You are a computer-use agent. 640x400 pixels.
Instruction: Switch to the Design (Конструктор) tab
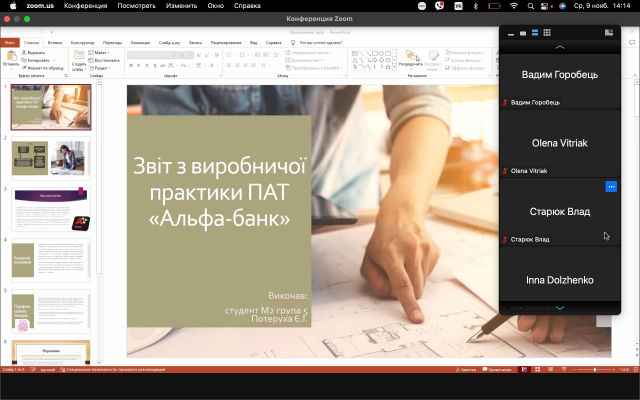tap(82, 42)
